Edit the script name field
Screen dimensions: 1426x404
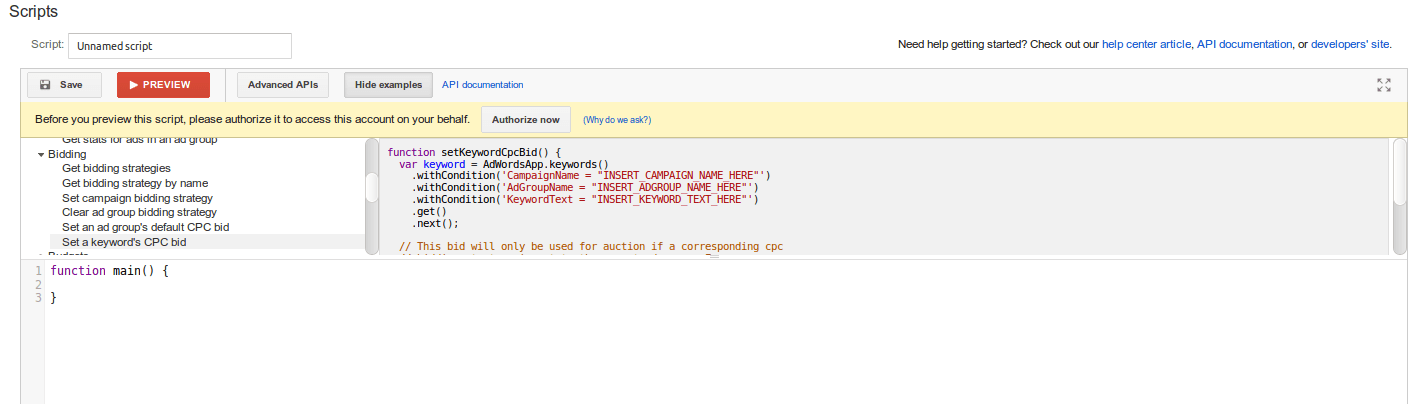[x=180, y=45]
